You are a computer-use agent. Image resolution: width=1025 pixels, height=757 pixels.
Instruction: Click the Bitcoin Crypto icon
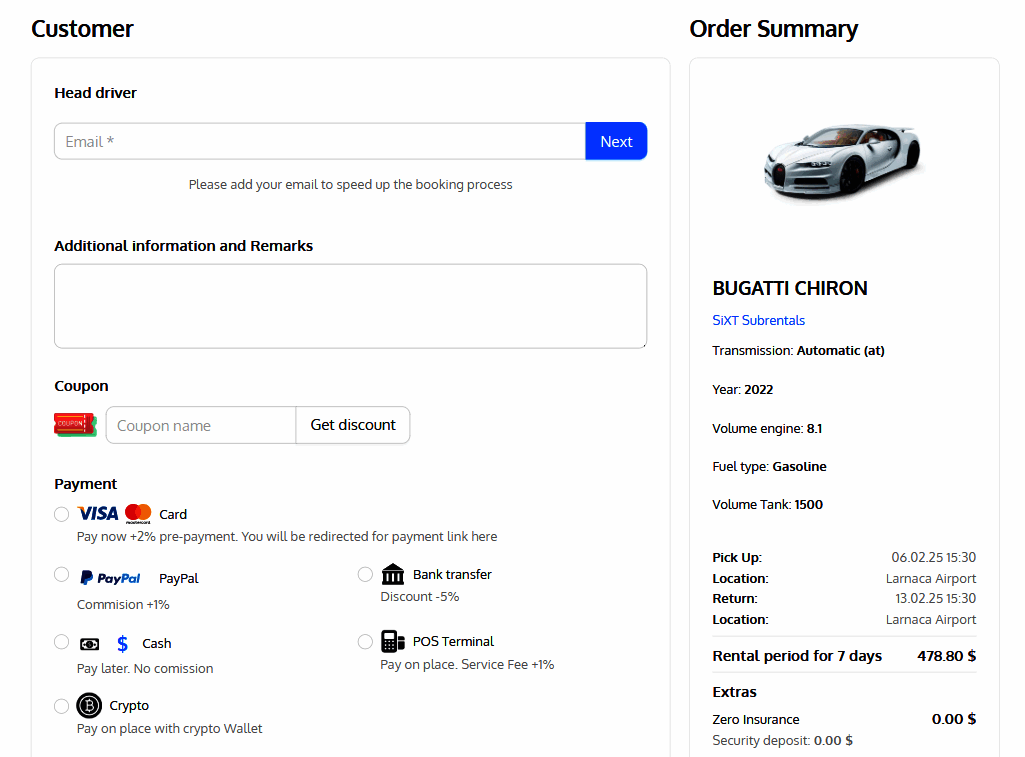click(x=89, y=706)
